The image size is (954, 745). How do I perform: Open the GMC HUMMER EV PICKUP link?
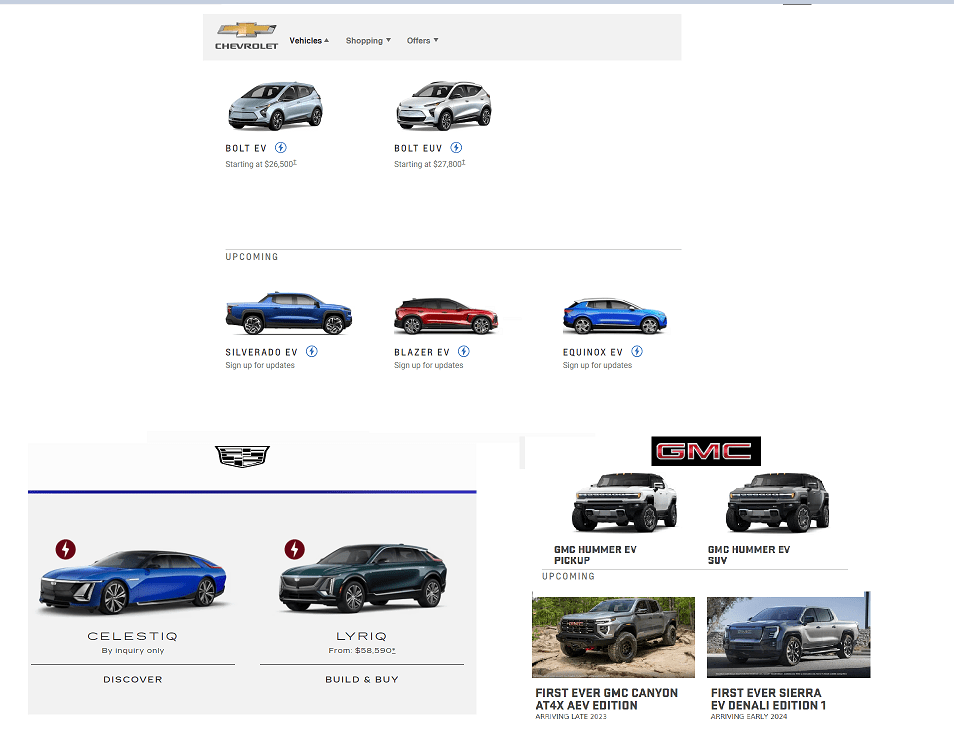[x=595, y=555]
